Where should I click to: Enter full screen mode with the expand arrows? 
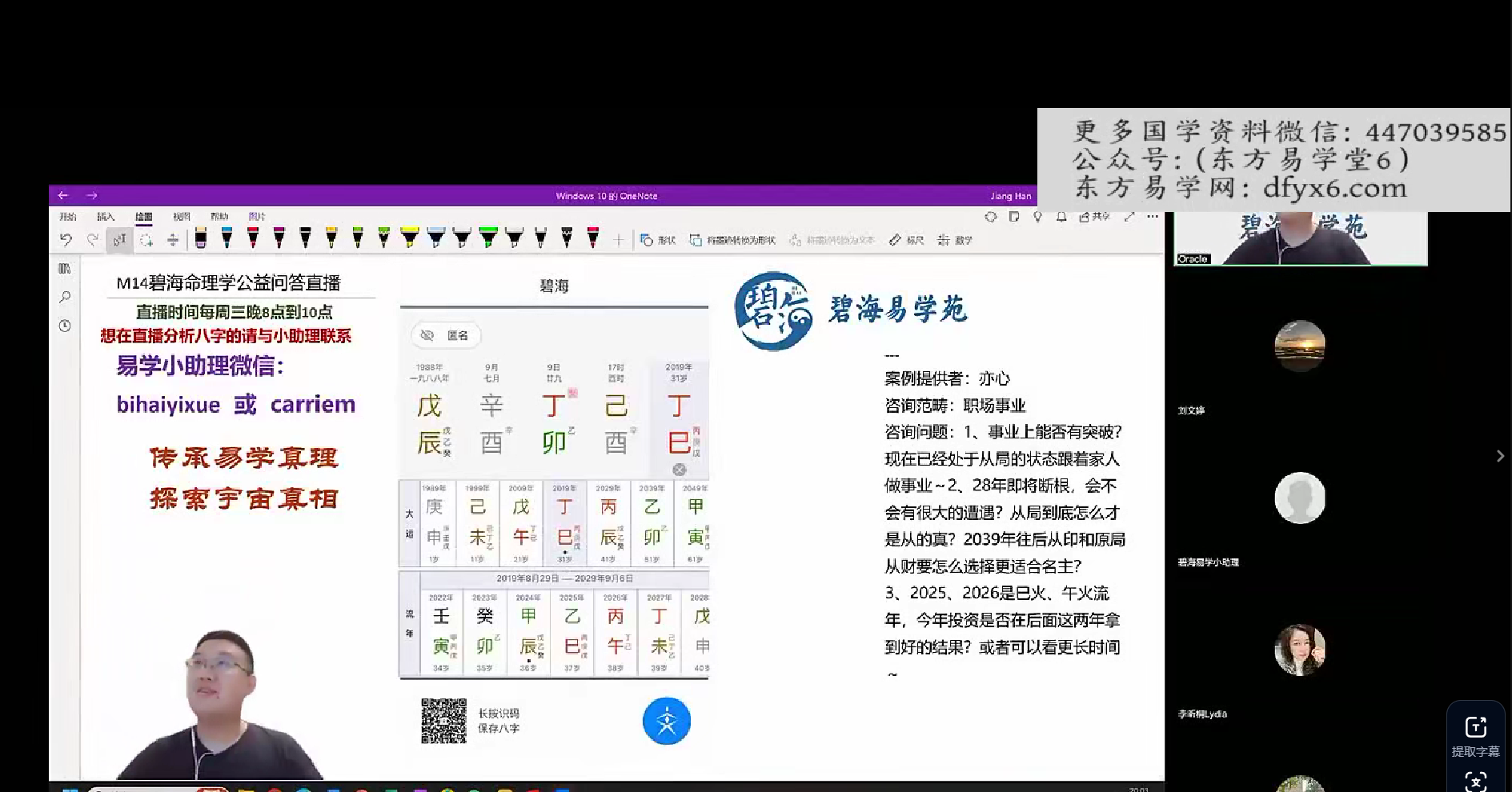1129,217
